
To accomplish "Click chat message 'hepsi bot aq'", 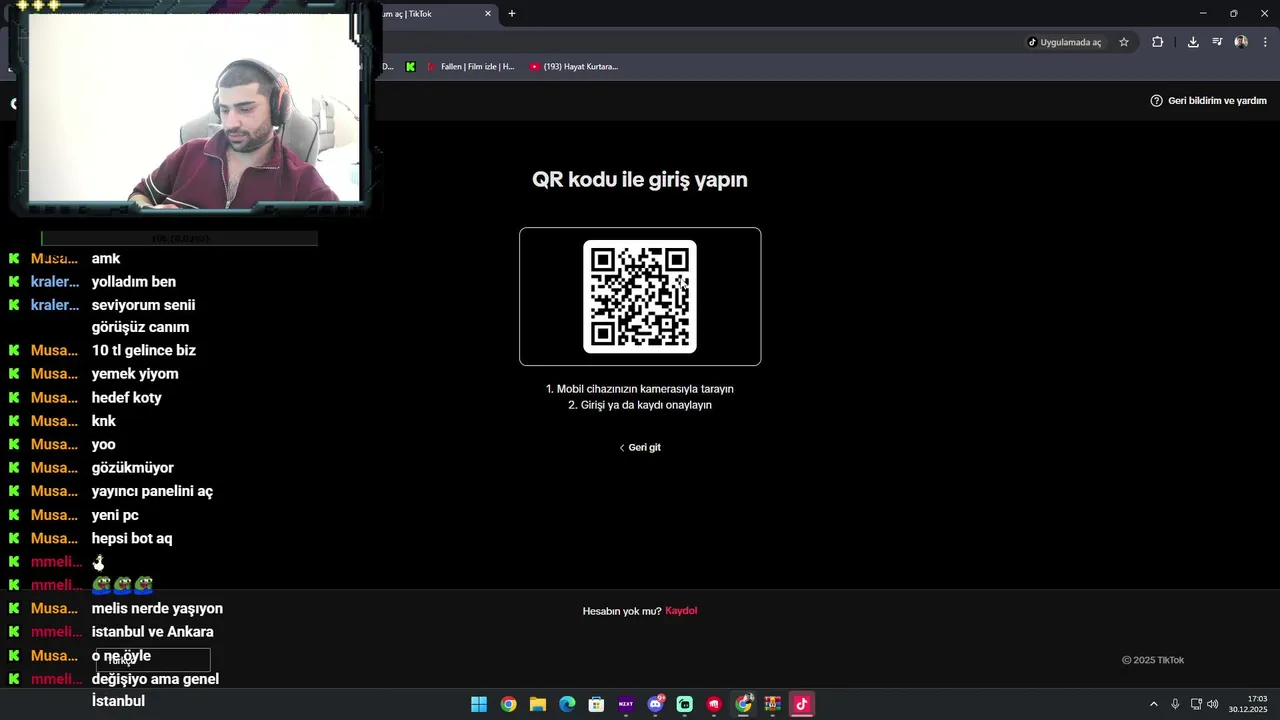I will pyautogui.click(x=132, y=538).
